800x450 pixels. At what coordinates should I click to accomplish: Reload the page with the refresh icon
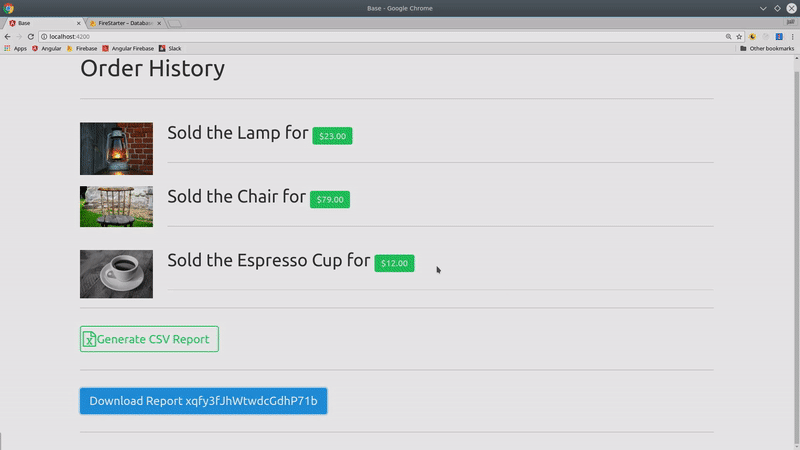click(30, 36)
